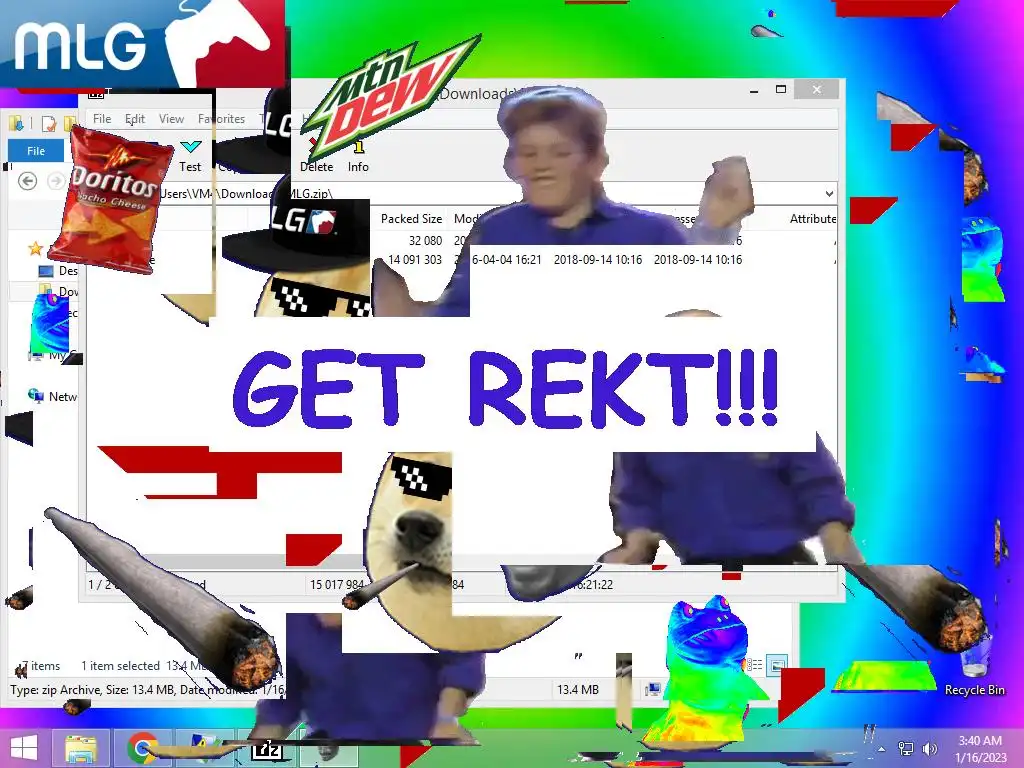Click the Back arrow in File Explorer
This screenshot has width=1024, height=768.
coord(27,181)
